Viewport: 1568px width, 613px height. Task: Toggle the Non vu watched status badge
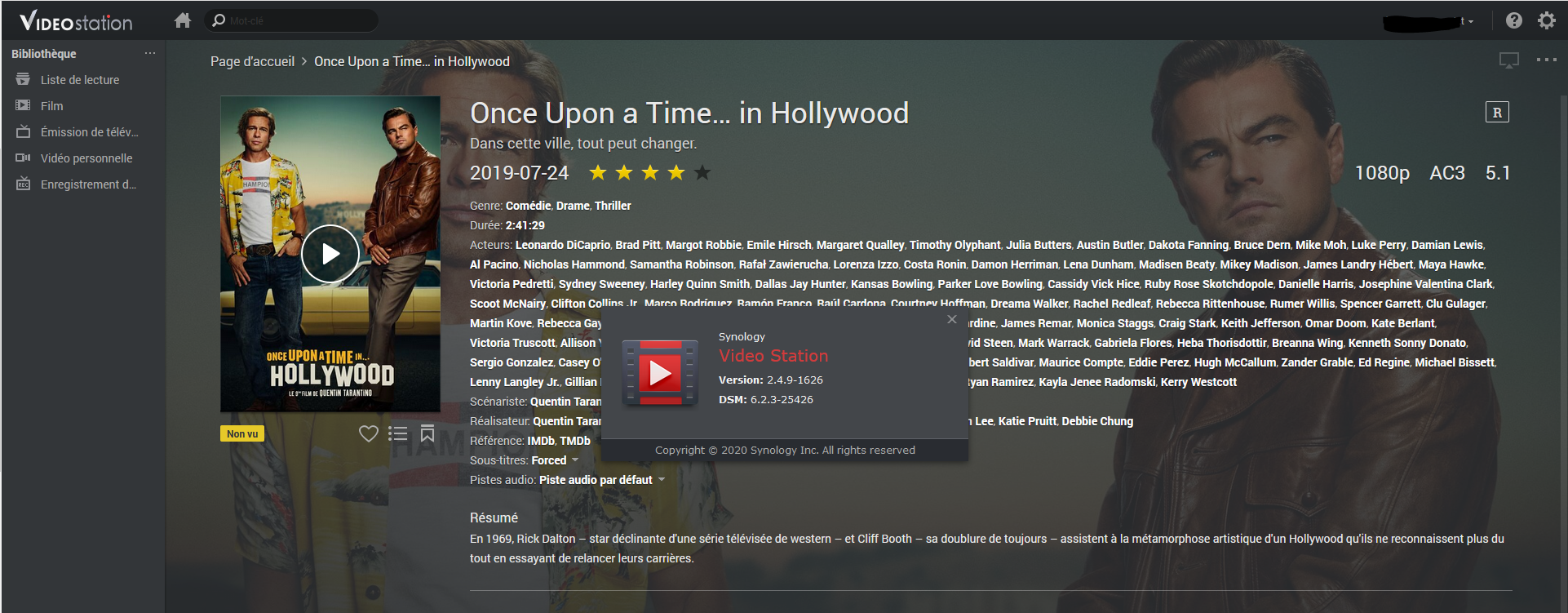(242, 433)
